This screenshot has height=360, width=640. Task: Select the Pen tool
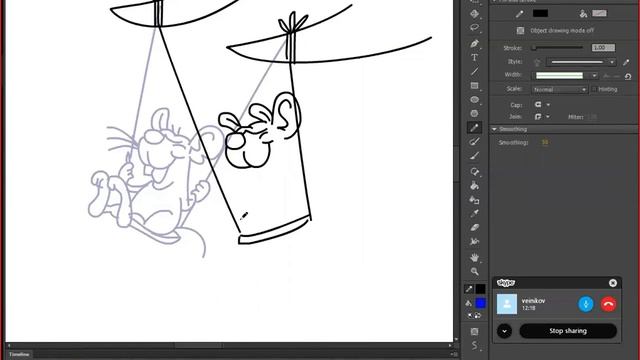point(474,43)
